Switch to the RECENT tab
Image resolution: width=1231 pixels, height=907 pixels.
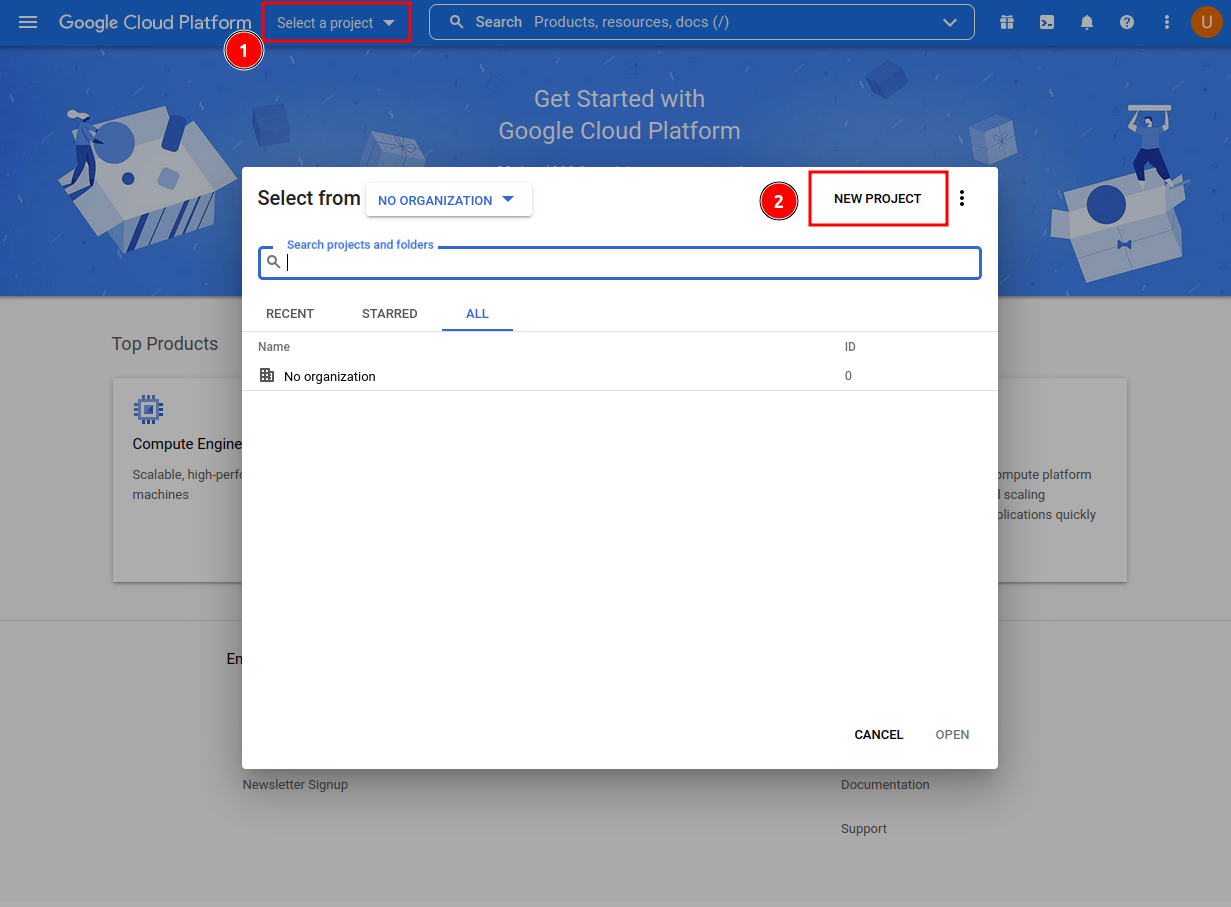(x=290, y=314)
